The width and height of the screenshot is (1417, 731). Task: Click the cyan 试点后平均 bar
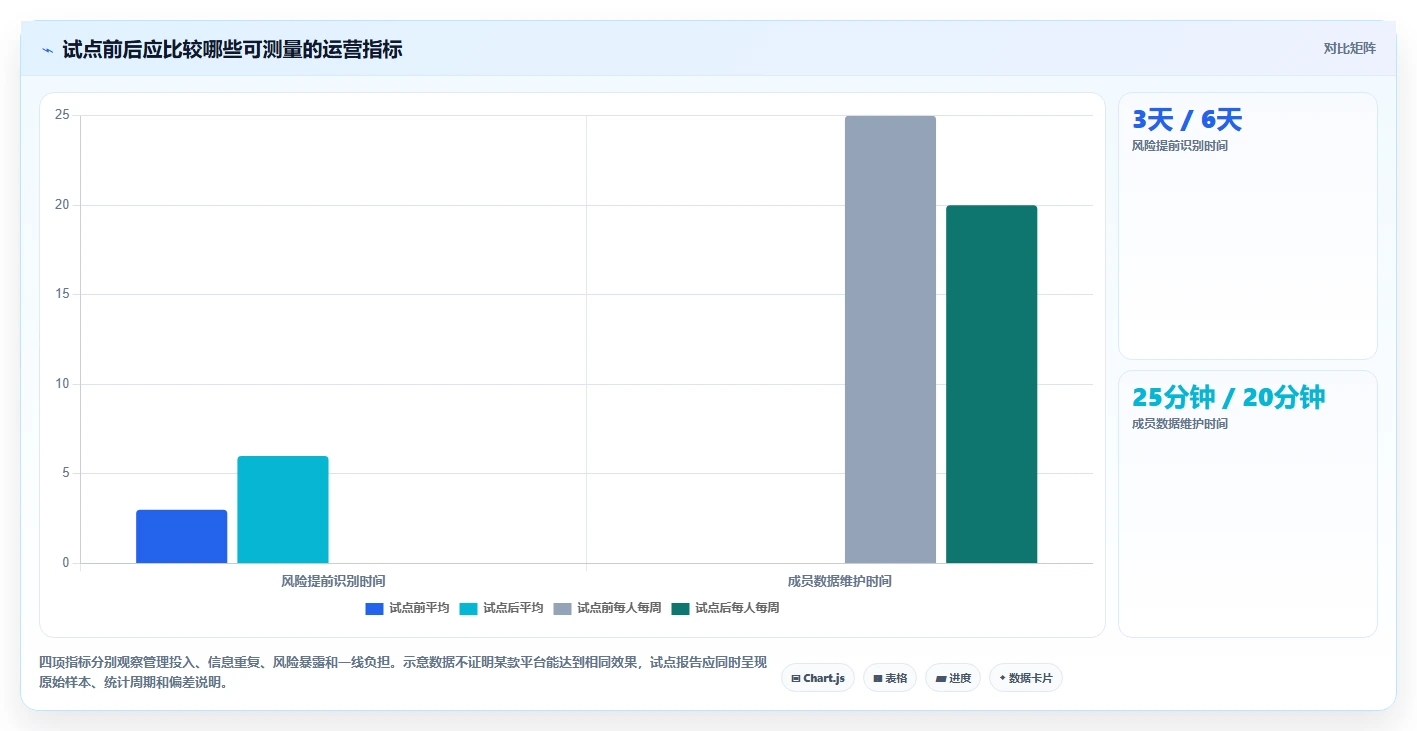283,510
